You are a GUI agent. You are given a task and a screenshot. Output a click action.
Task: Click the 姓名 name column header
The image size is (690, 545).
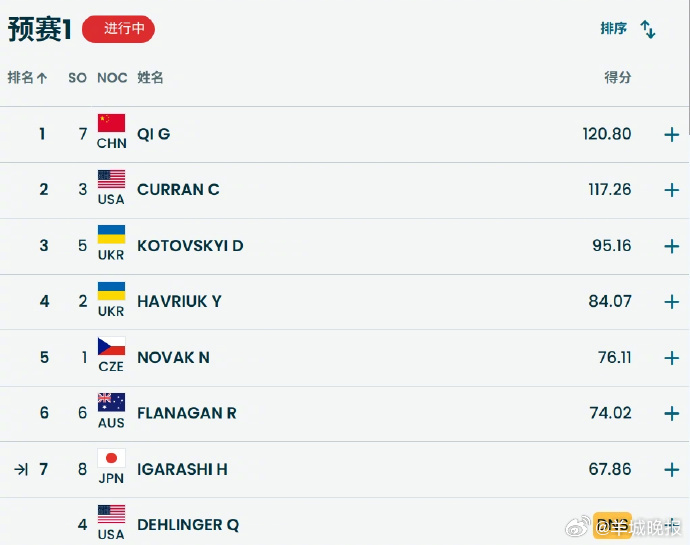[x=150, y=77]
